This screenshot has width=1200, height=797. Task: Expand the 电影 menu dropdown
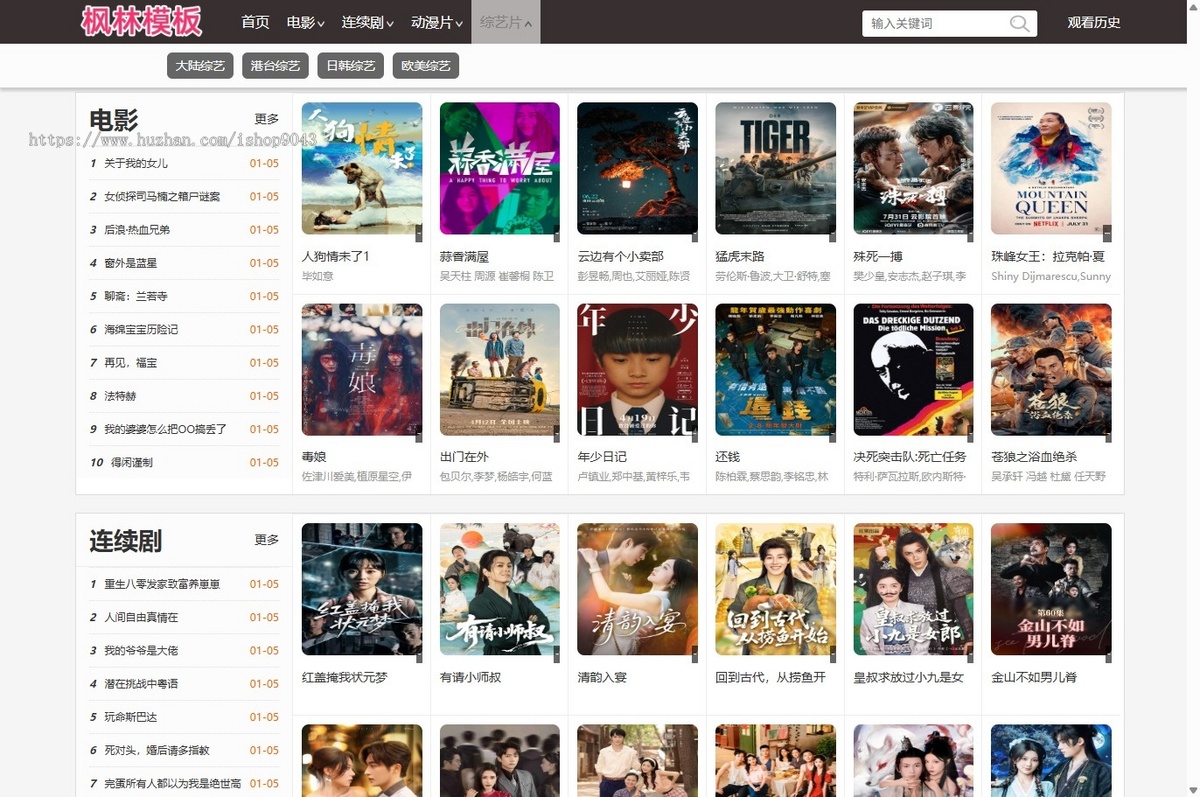pyautogui.click(x=305, y=22)
